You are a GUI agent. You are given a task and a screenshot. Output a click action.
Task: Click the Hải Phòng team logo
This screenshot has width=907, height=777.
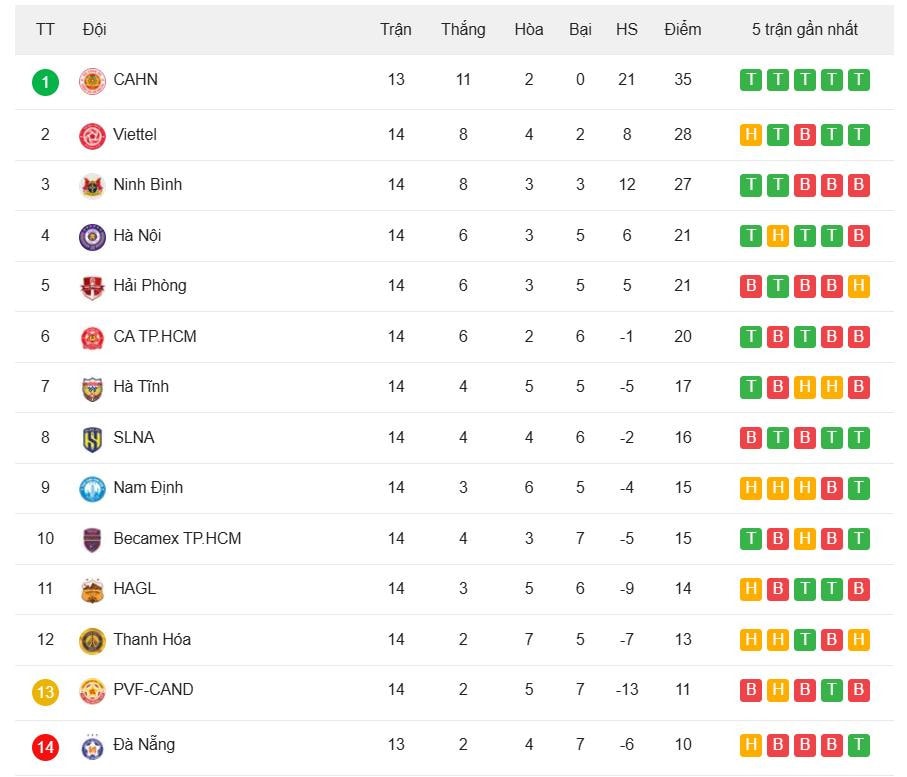[x=92, y=287]
